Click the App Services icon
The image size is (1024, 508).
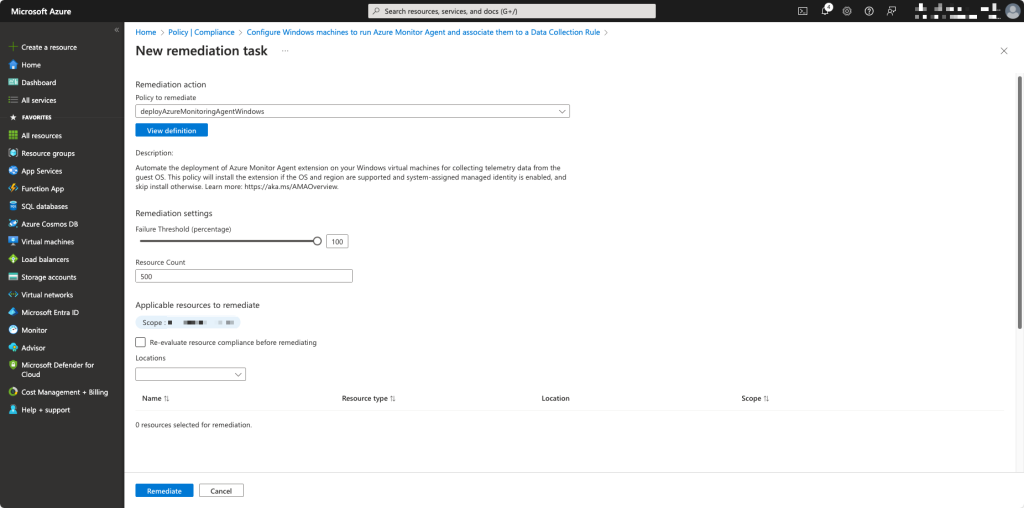click(x=12, y=170)
